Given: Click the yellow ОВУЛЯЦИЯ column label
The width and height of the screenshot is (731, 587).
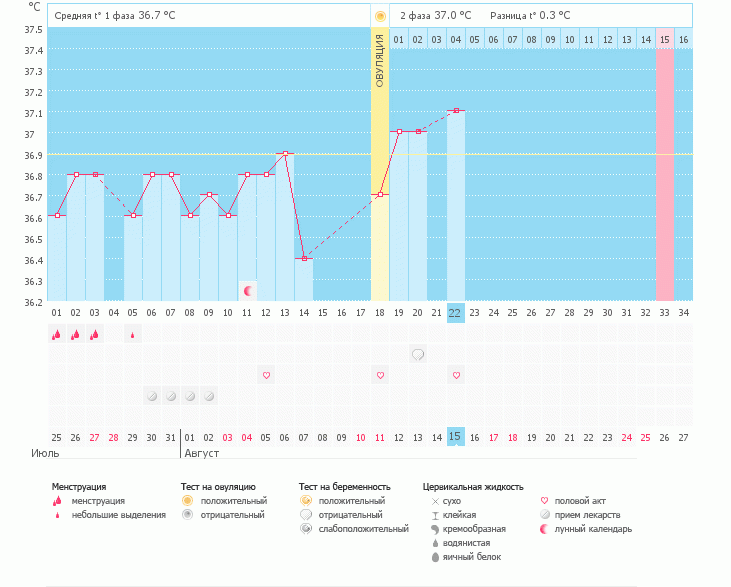Looking at the screenshot, I should pos(380,60).
